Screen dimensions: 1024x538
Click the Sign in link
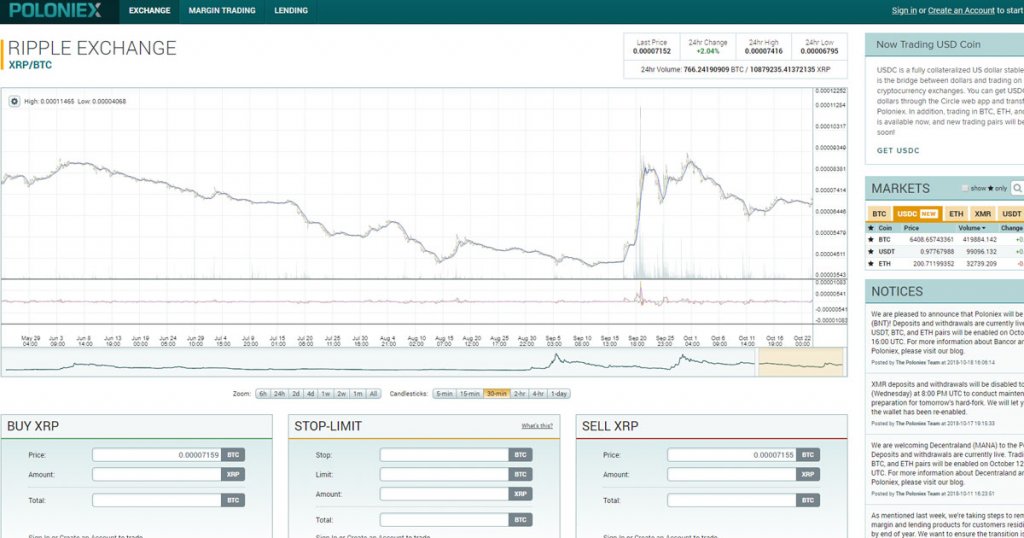pyautogui.click(x=904, y=10)
